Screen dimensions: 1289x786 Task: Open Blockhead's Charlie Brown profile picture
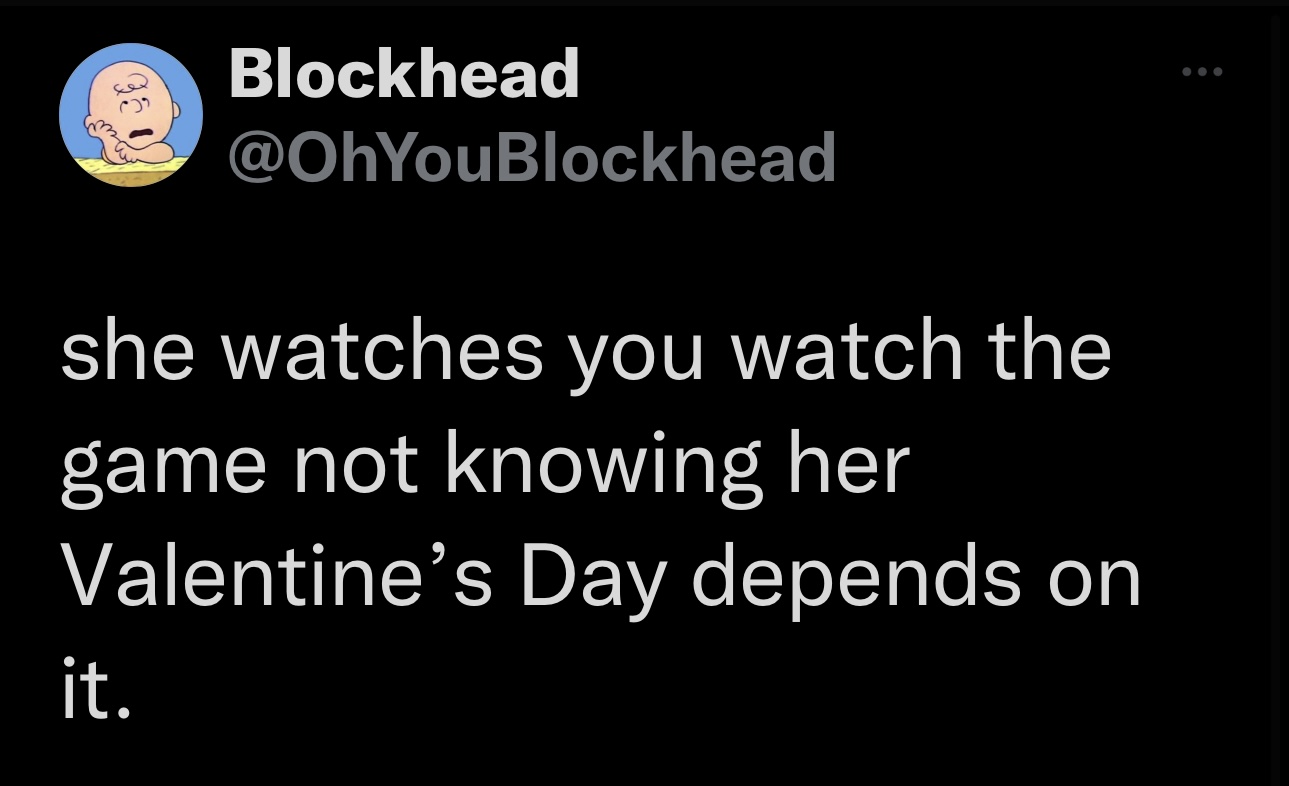132,115
